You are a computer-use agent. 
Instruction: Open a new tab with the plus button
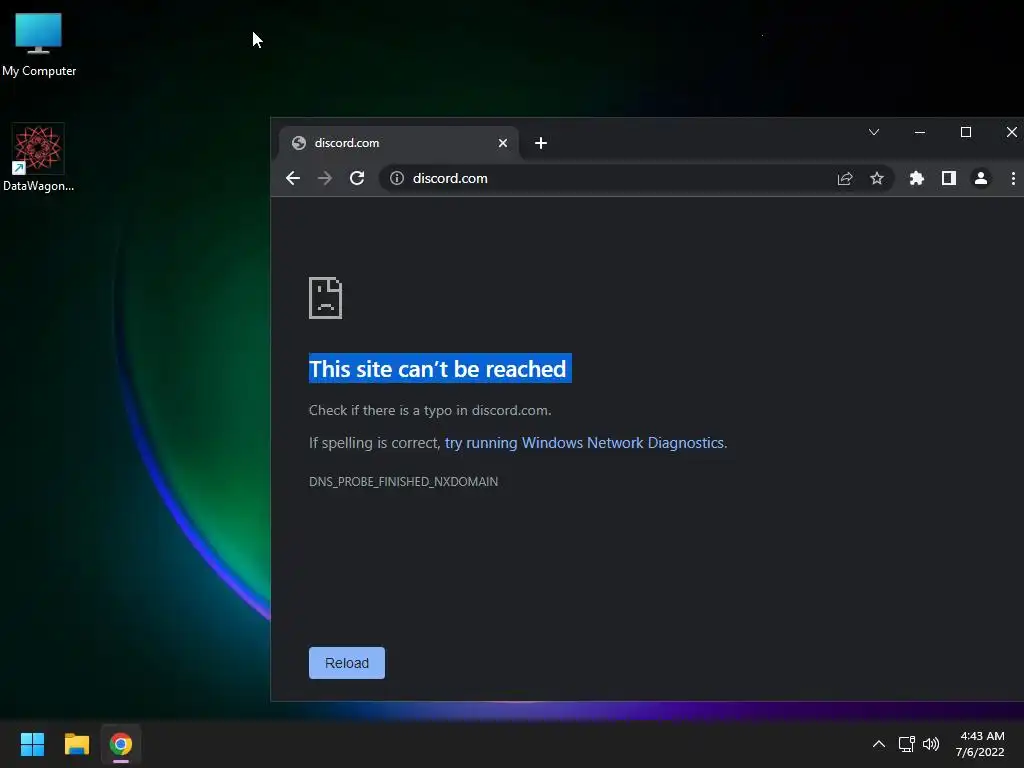541,143
